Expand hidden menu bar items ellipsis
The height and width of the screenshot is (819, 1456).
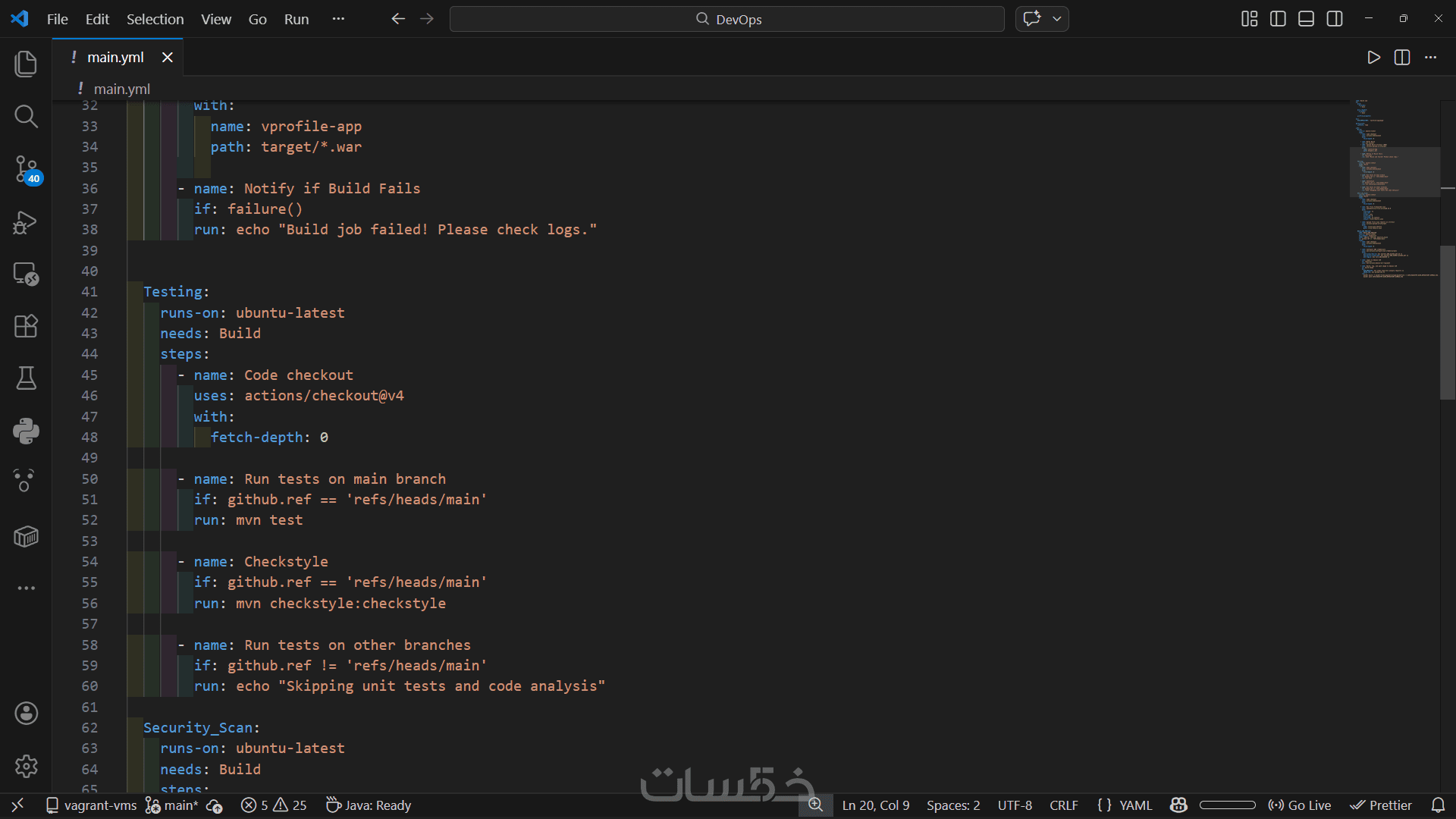(338, 19)
